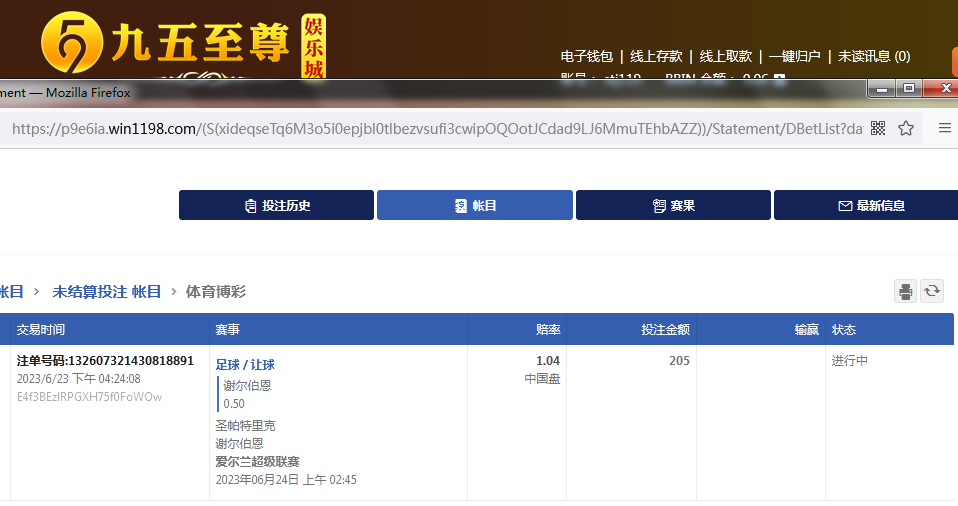The width and height of the screenshot is (958, 506).
Task: Minimize the Firefox window
Action: point(882,89)
